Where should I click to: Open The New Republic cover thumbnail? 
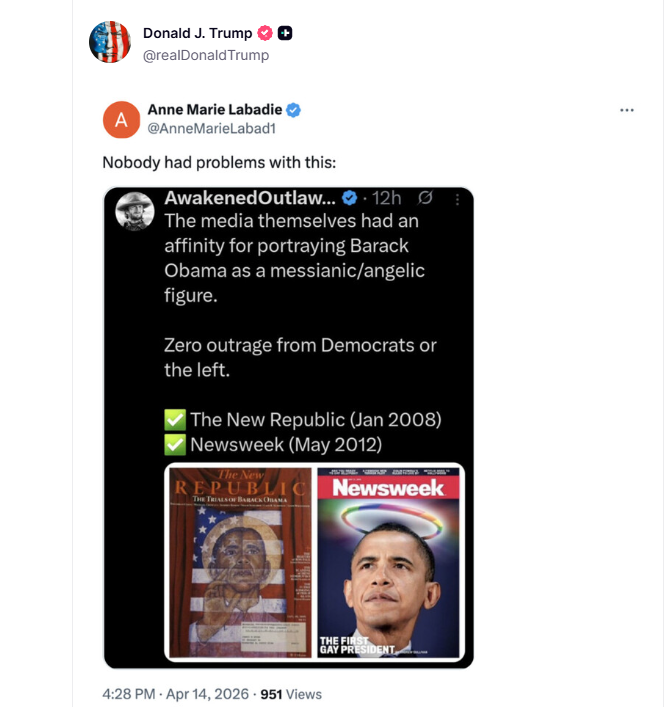(239, 563)
